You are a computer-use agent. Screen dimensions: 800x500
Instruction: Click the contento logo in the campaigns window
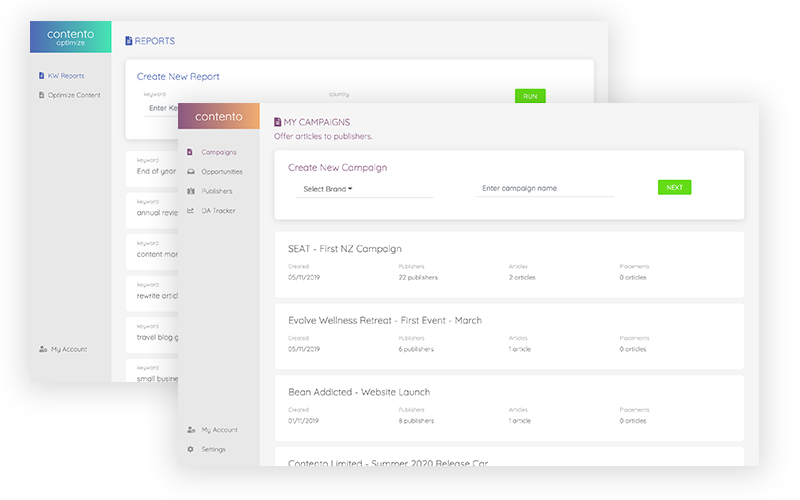218,116
